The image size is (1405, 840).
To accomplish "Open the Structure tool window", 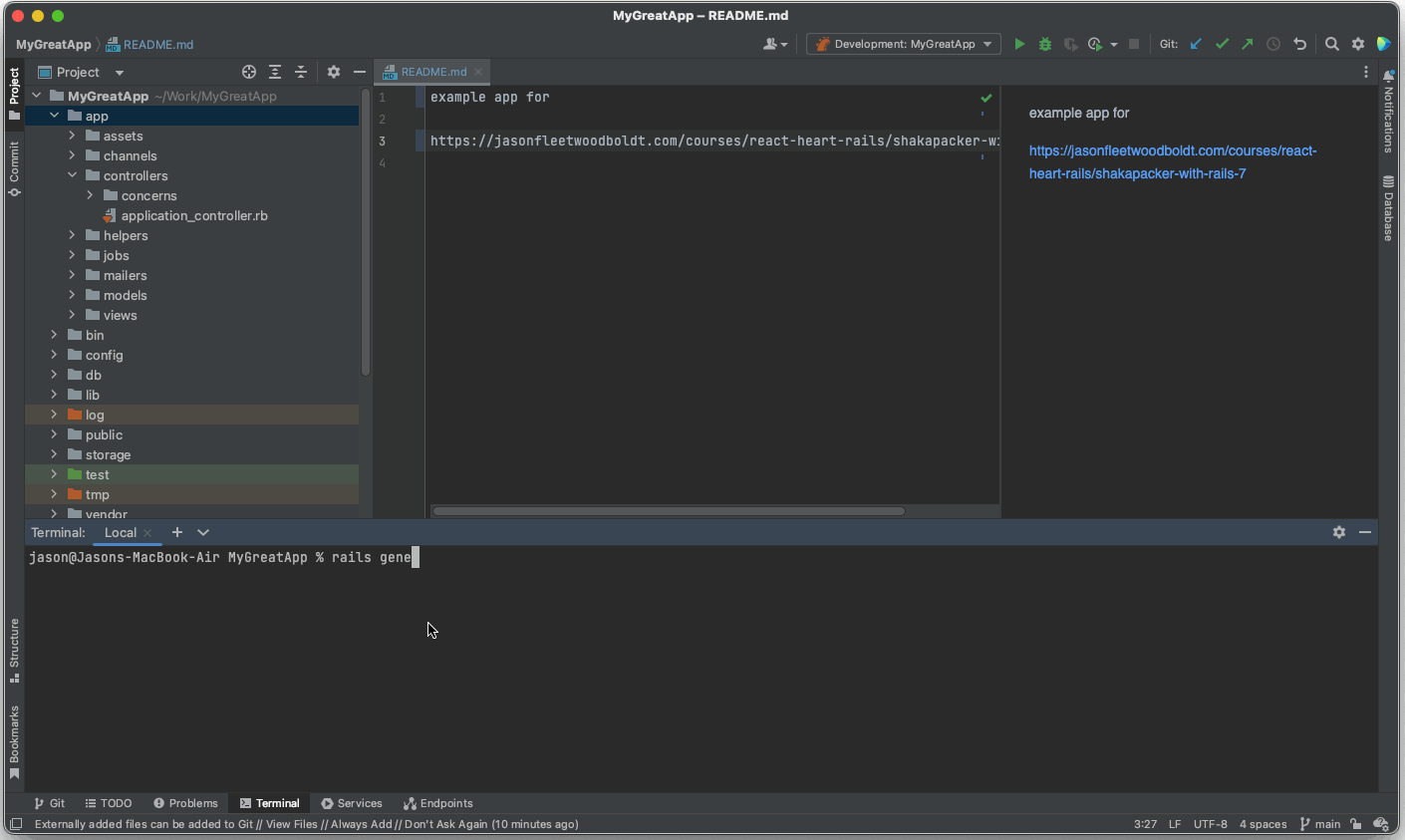I will (x=14, y=646).
